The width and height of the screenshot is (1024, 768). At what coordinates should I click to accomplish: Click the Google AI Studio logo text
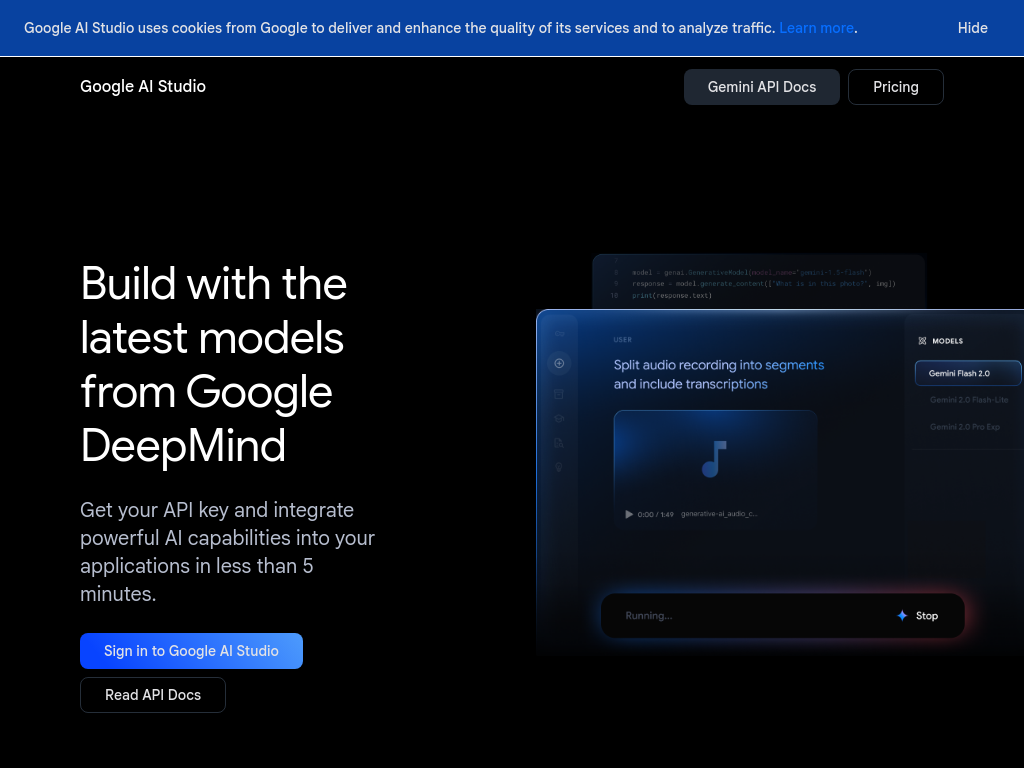pyautogui.click(x=143, y=87)
